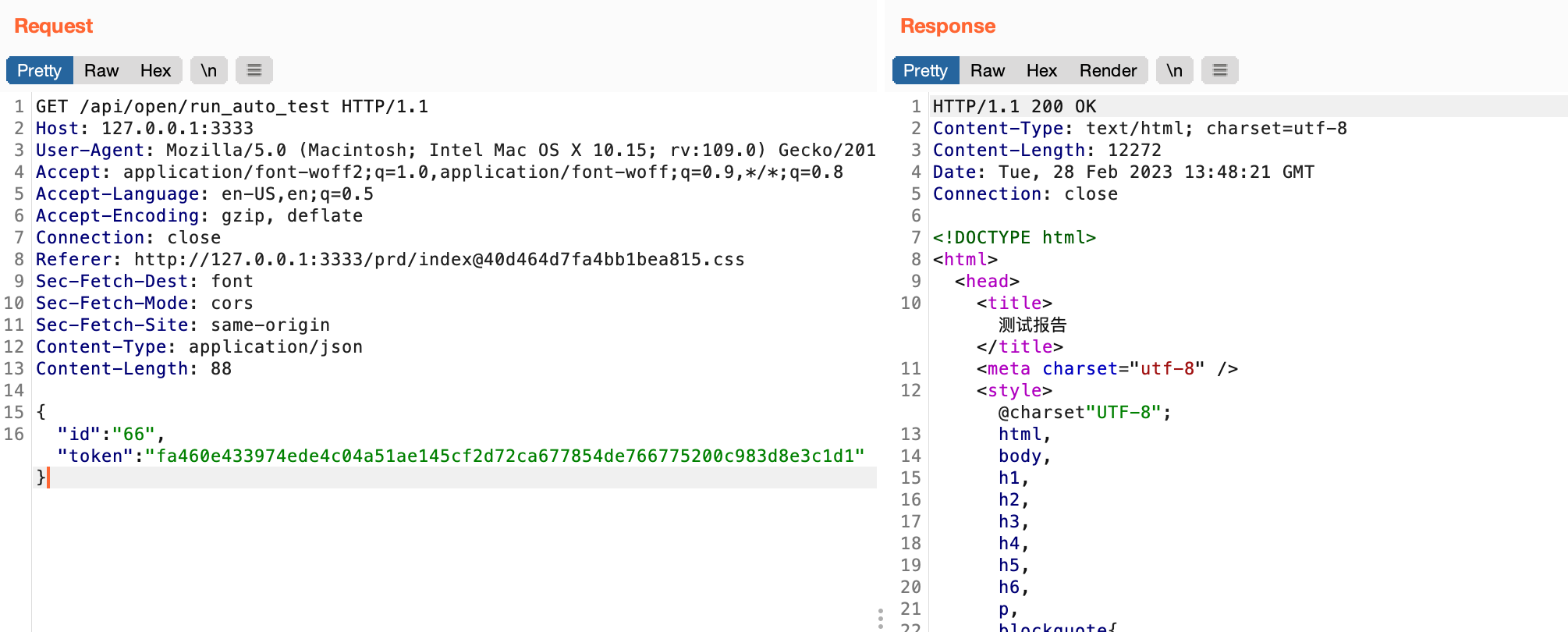Click the h6, selector line

[1014, 587]
